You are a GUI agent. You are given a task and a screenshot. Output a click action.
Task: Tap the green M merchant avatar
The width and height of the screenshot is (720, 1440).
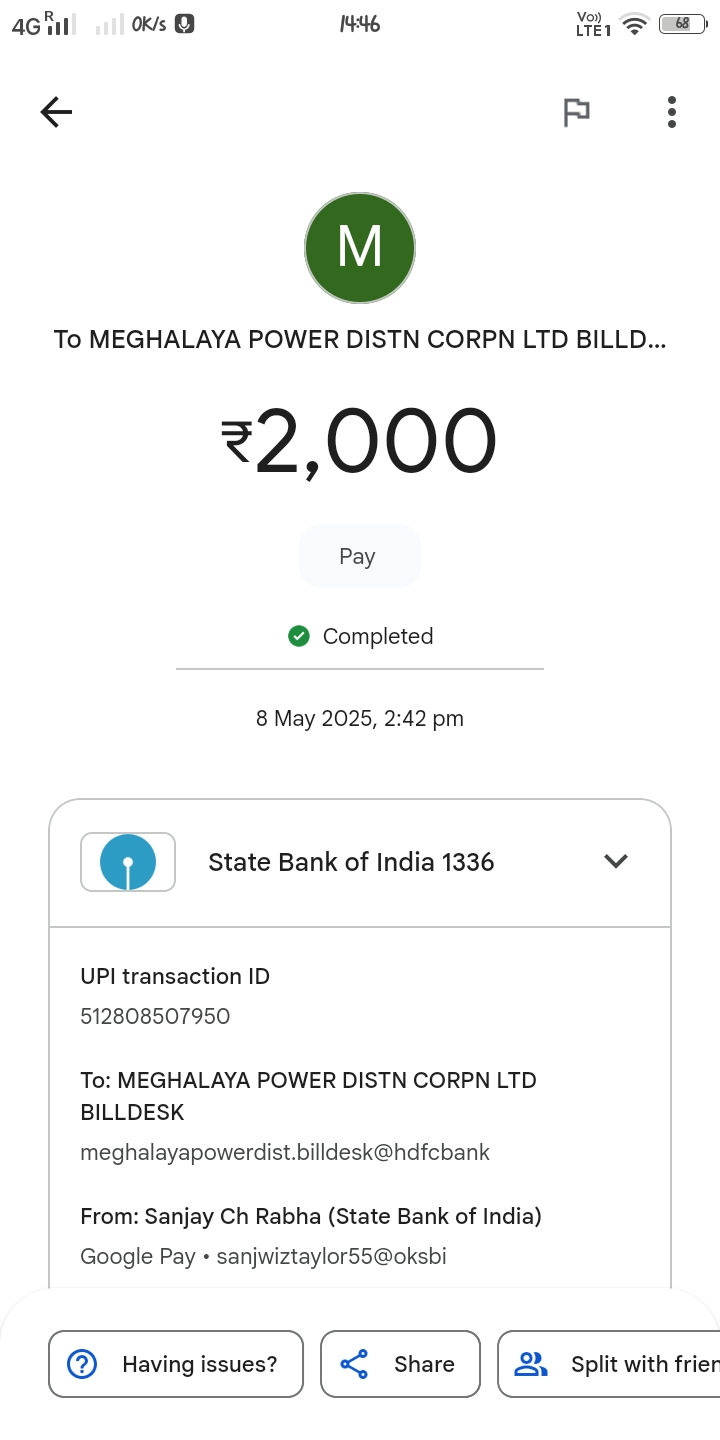[x=360, y=248]
